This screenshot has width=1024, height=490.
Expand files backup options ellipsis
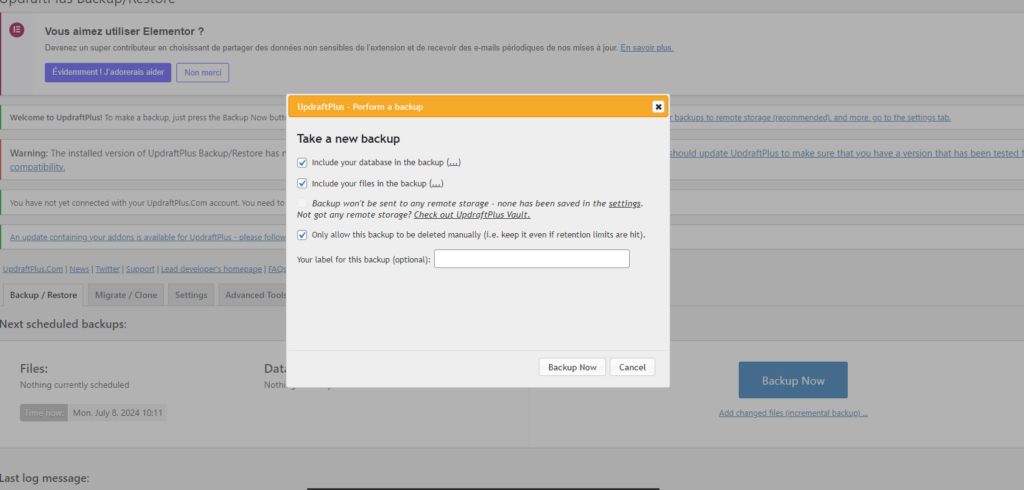435,183
